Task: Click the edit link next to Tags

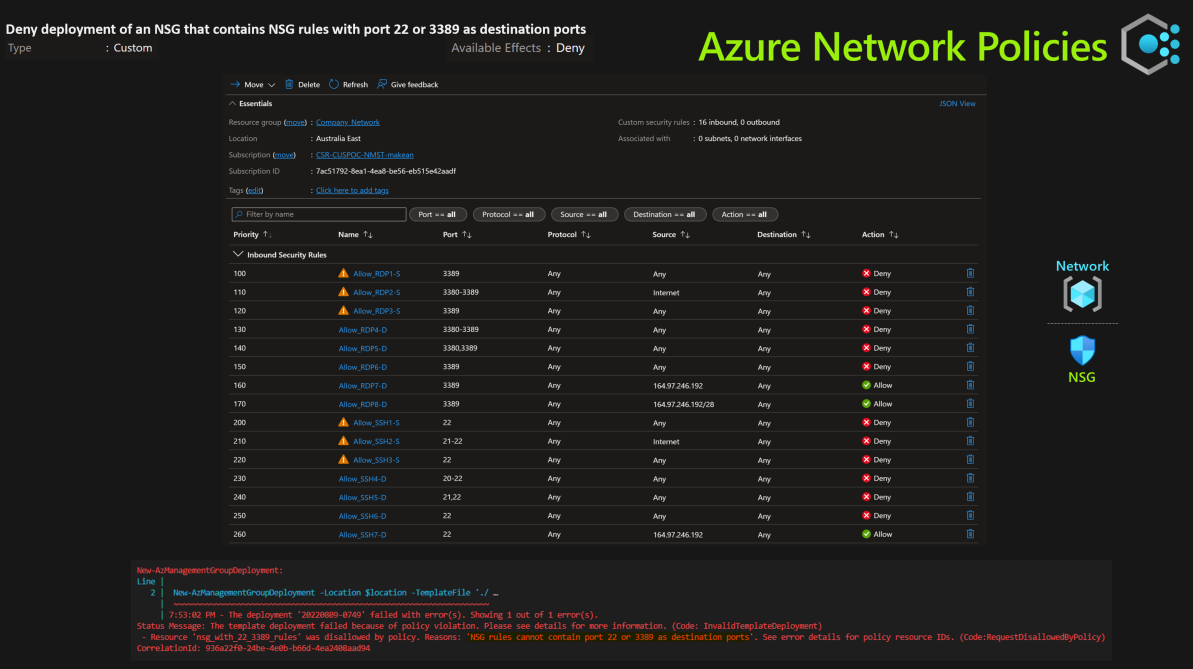Action: [254, 190]
